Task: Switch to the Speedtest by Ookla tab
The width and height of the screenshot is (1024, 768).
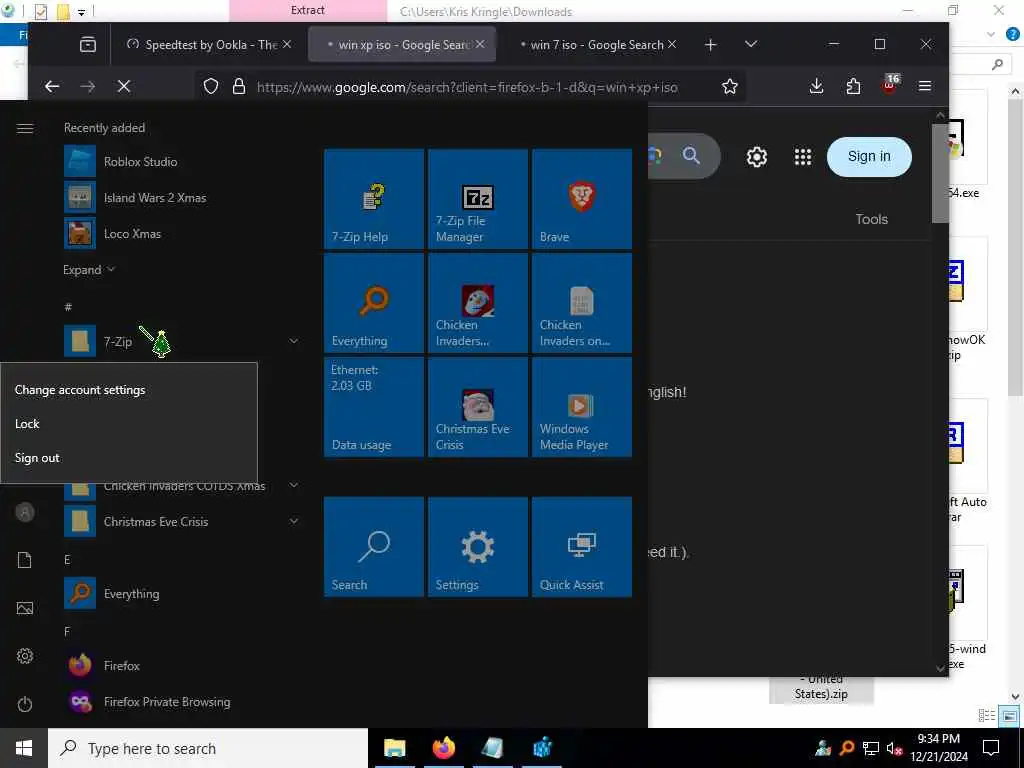Action: (208, 44)
